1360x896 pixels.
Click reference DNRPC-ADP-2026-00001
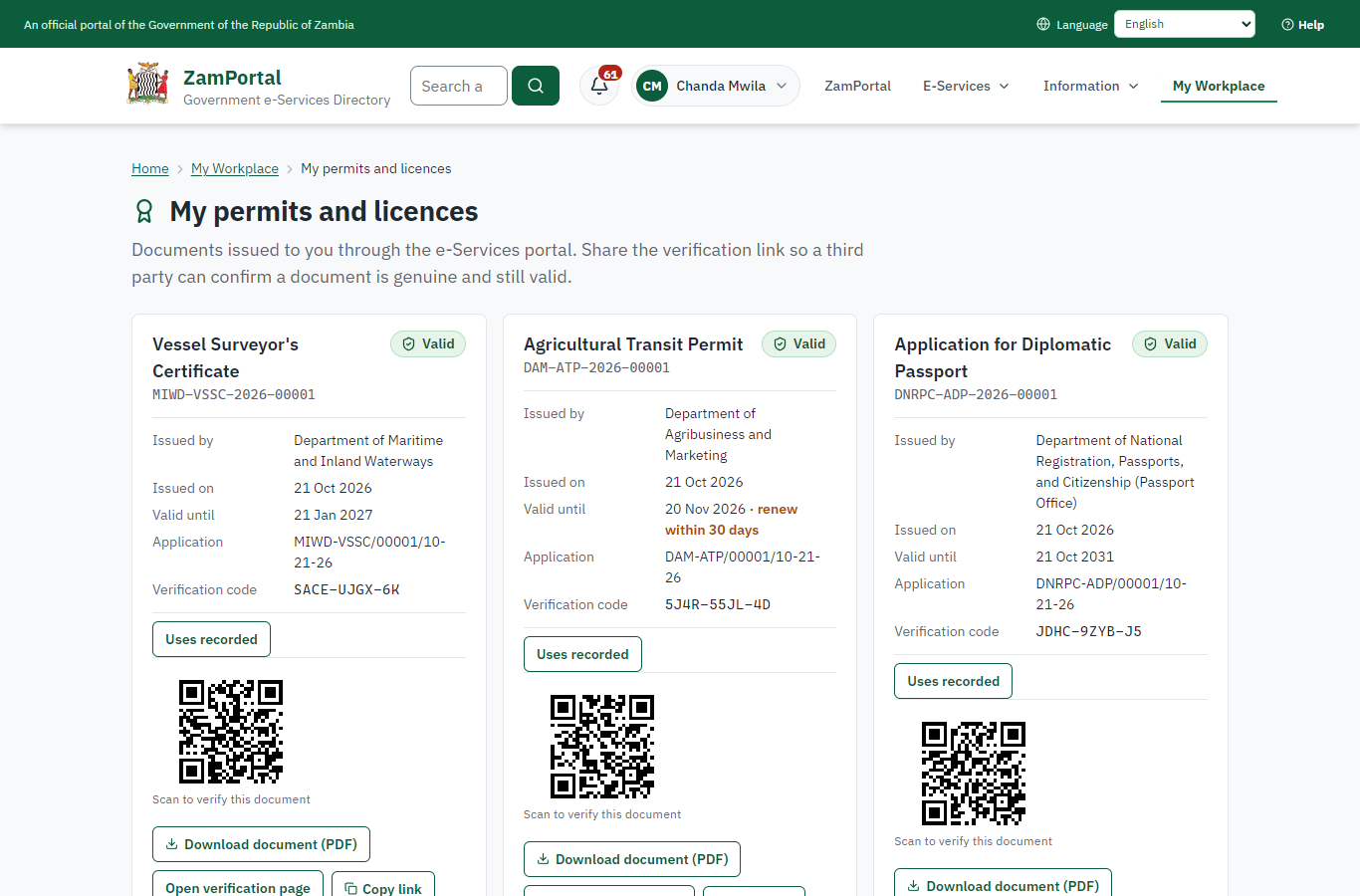(x=976, y=394)
